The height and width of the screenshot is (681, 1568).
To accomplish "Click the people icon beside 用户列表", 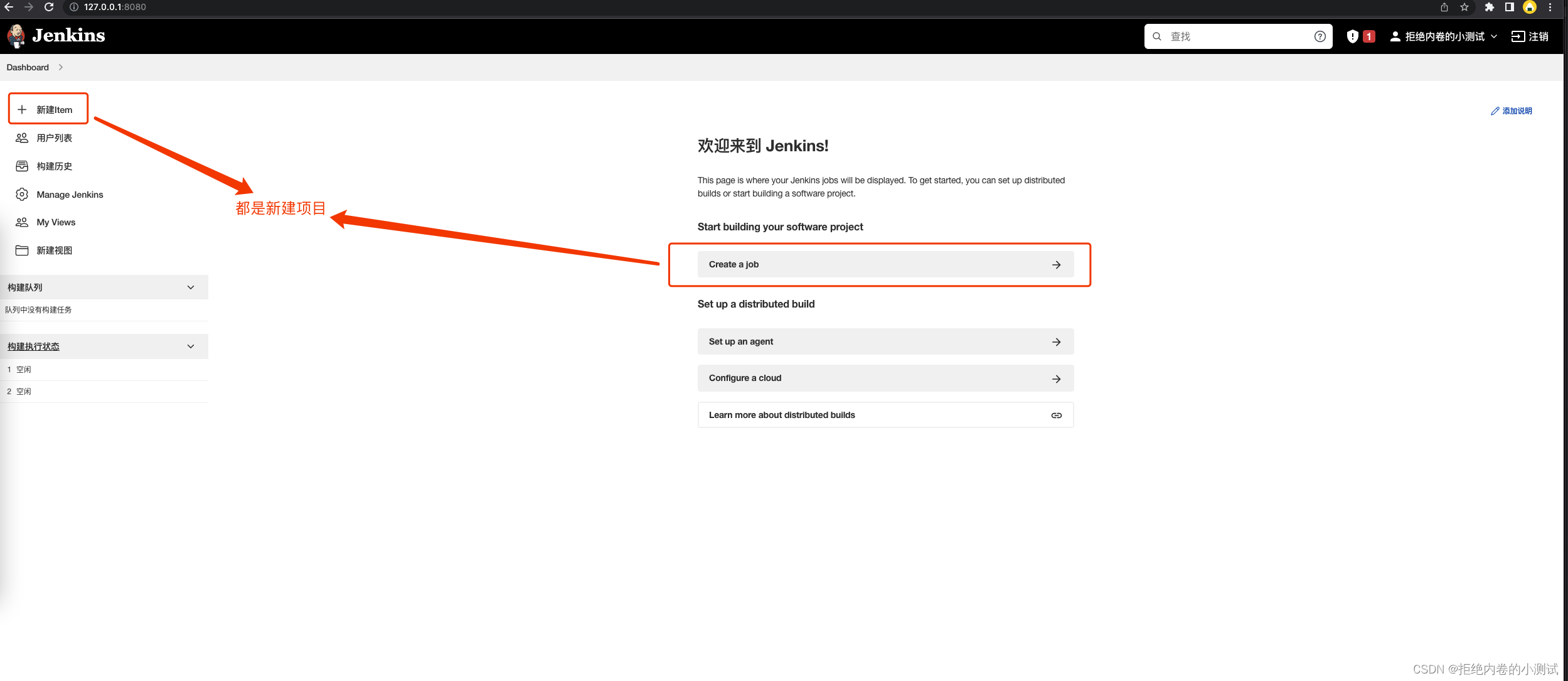I will (22, 137).
